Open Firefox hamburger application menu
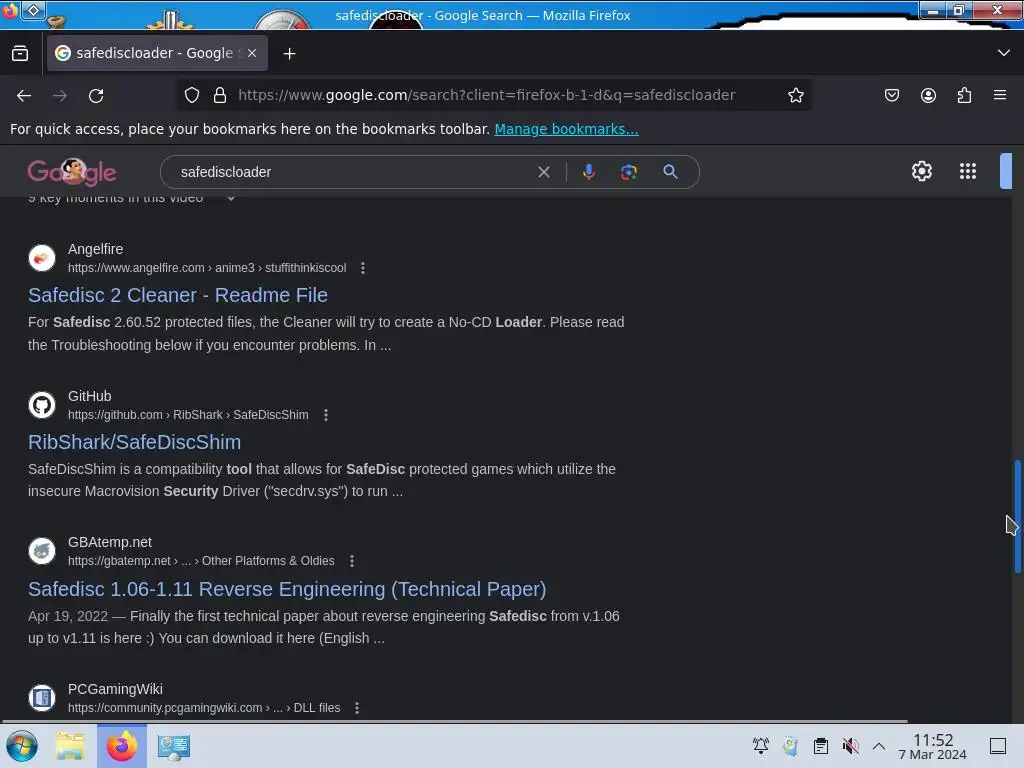Viewport: 1024px width, 768px height. pos(1000,95)
